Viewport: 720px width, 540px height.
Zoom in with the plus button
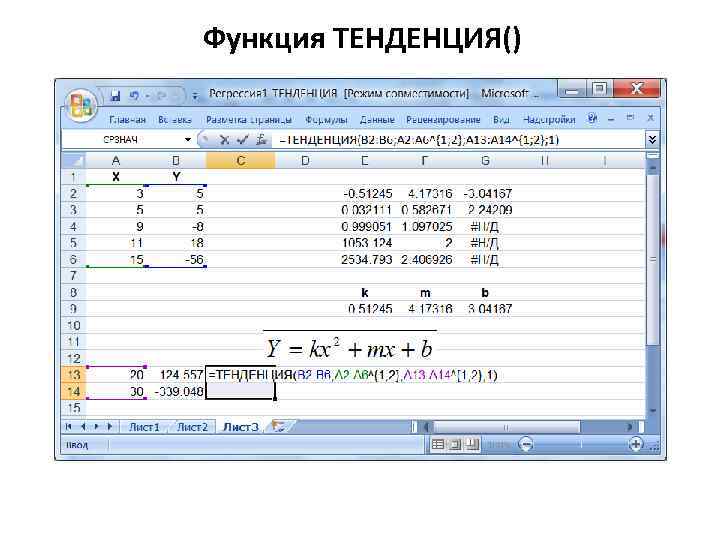tap(636, 444)
